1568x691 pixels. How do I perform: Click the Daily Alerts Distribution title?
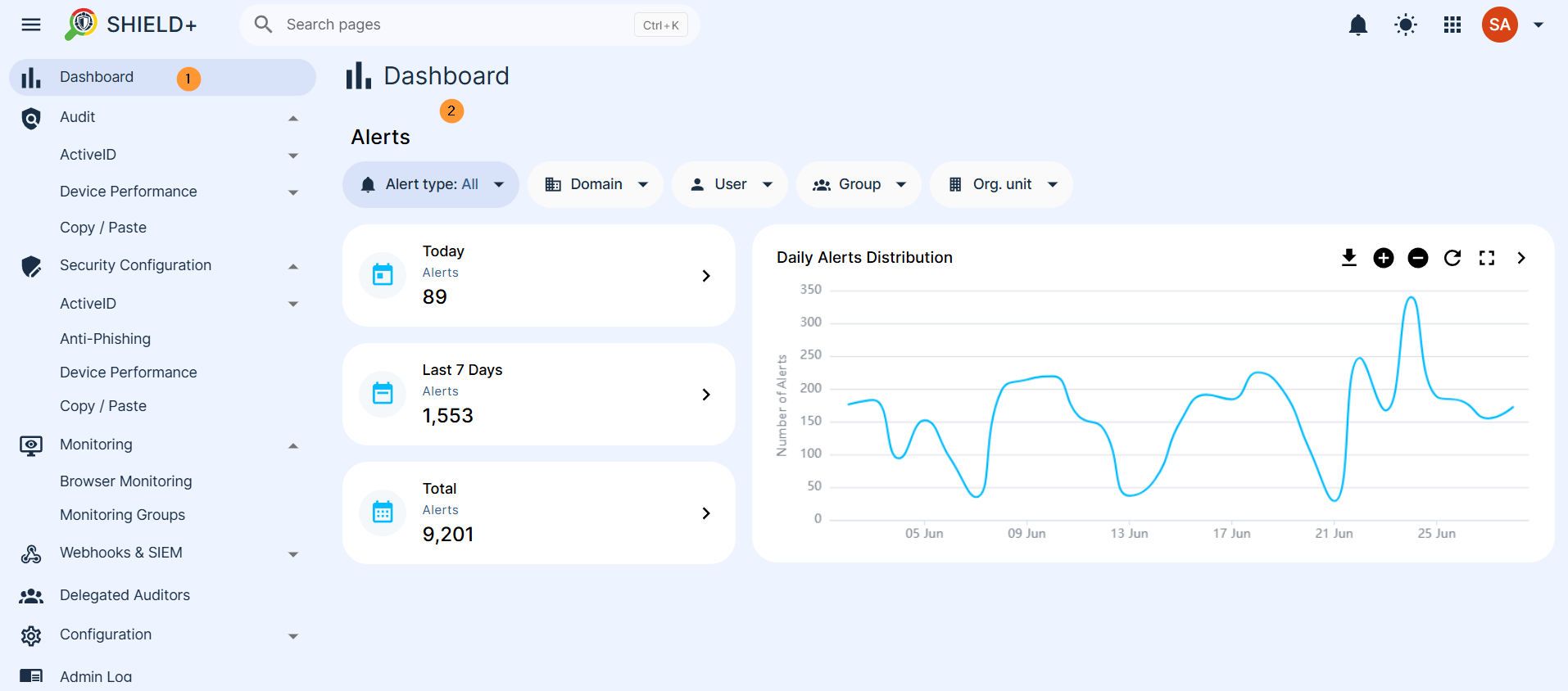pyautogui.click(x=864, y=258)
